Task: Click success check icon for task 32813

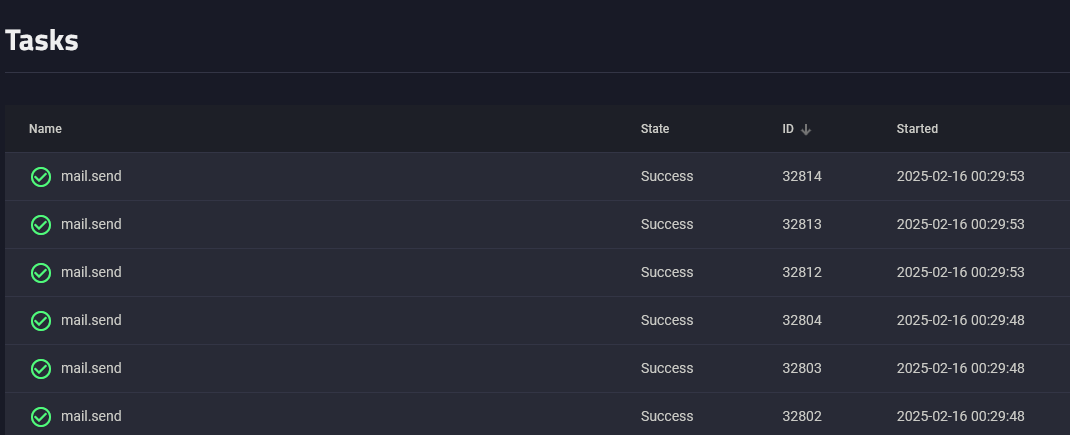Action: point(41,225)
